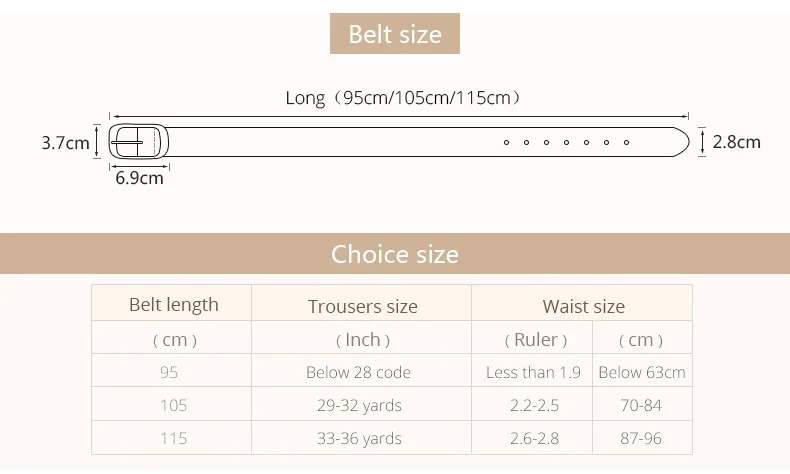Screen dimensions: 790x474
Task: Click the Below 28 code cell
Action: pos(358,372)
